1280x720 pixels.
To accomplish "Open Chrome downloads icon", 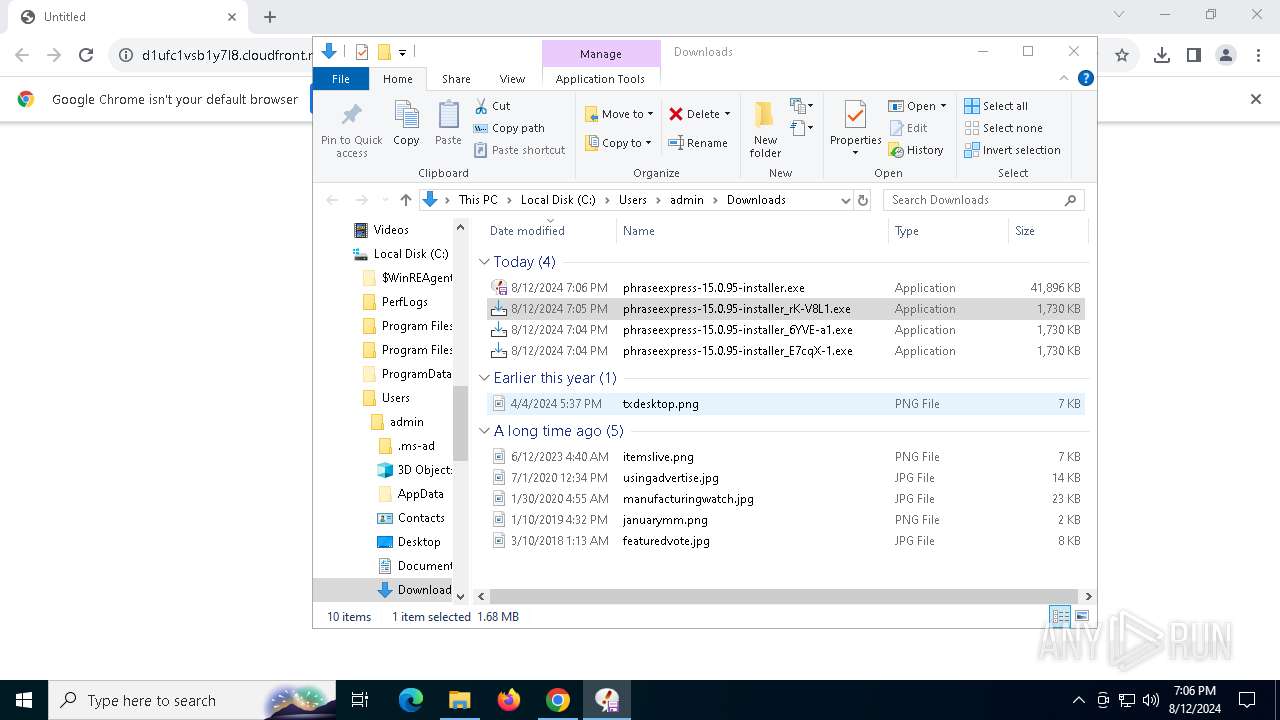I will pyautogui.click(x=1161, y=56).
